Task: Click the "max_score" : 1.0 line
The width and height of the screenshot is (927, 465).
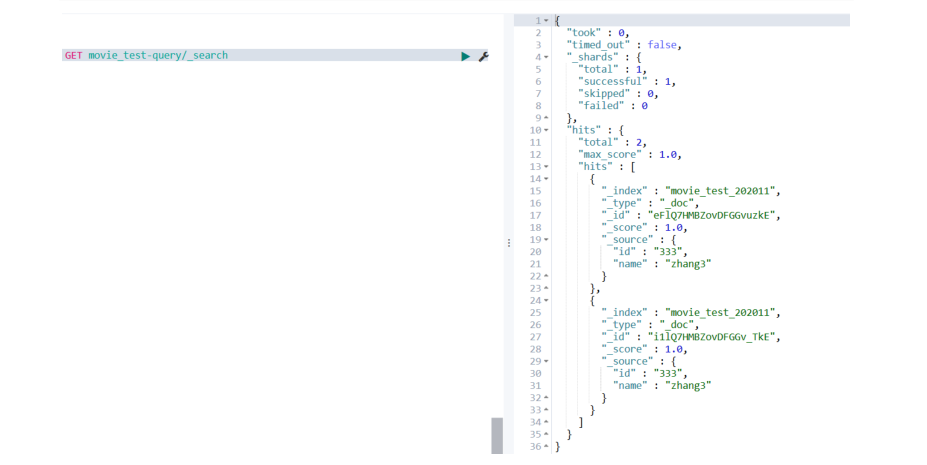Action: pyautogui.click(x=630, y=155)
